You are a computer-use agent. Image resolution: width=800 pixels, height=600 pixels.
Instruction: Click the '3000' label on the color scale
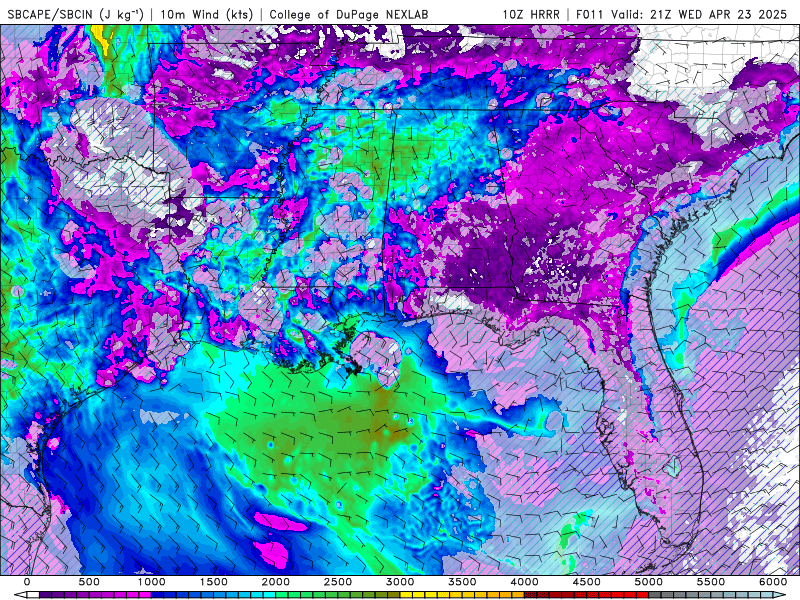coord(401,582)
